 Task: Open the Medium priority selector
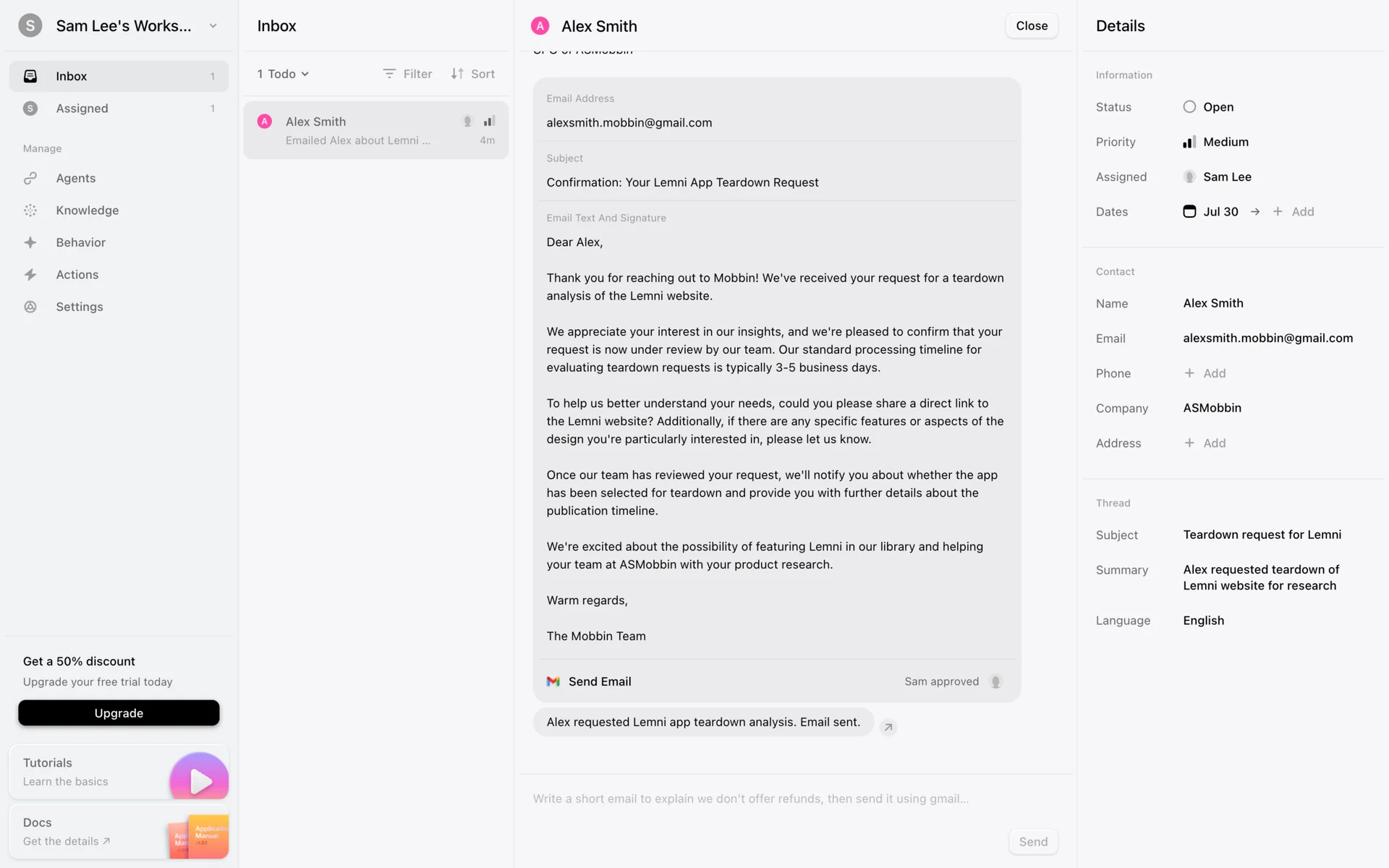pos(1226,142)
